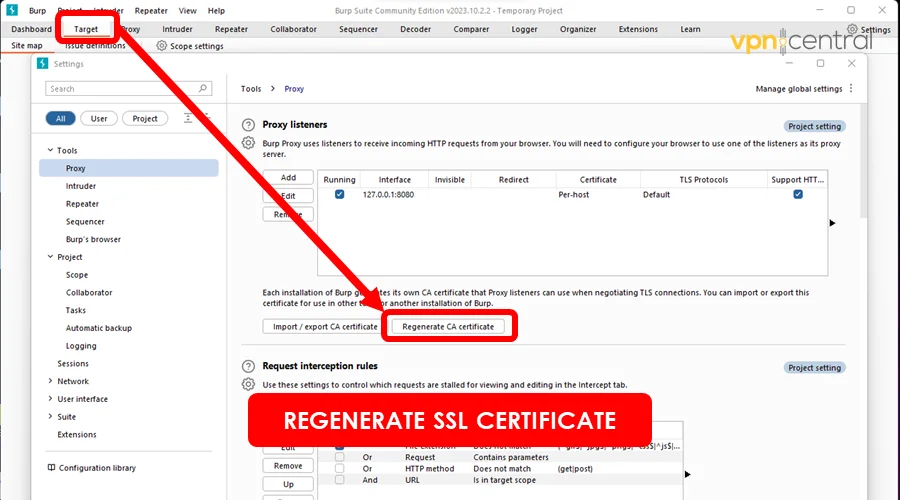Collapse the Tools tree section
Viewport: 900px width, 500px height.
pos(50,150)
